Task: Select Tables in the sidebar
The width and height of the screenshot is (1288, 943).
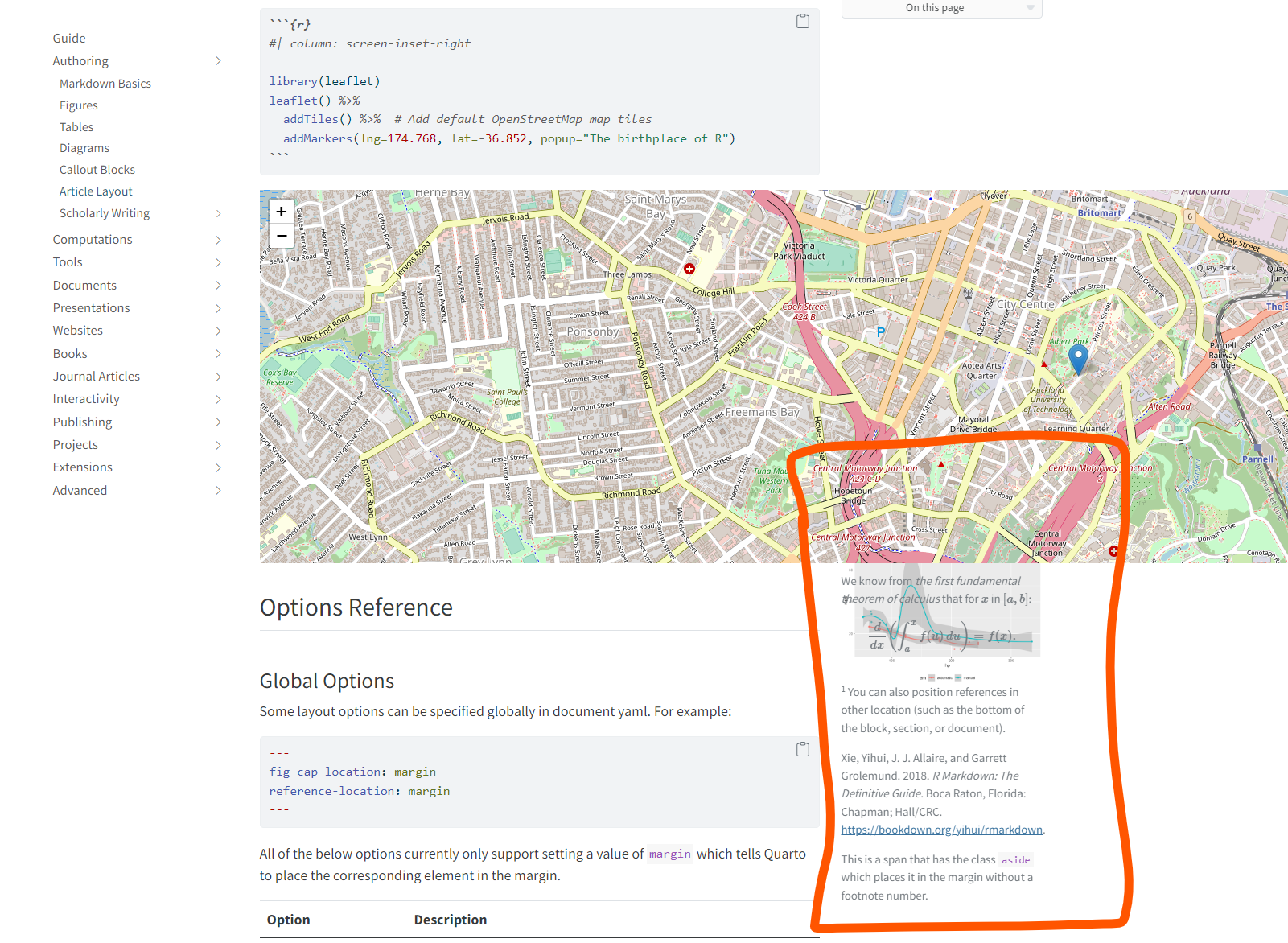Action: pyautogui.click(x=76, y=126)
